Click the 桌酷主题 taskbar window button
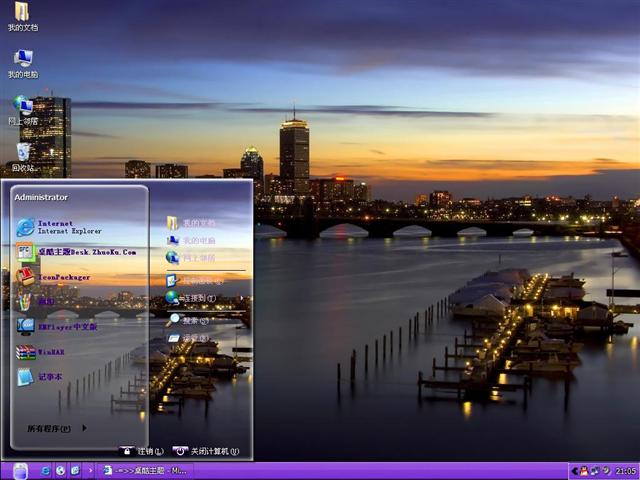This screenshot has width=640, height=480. coord(144,470)
